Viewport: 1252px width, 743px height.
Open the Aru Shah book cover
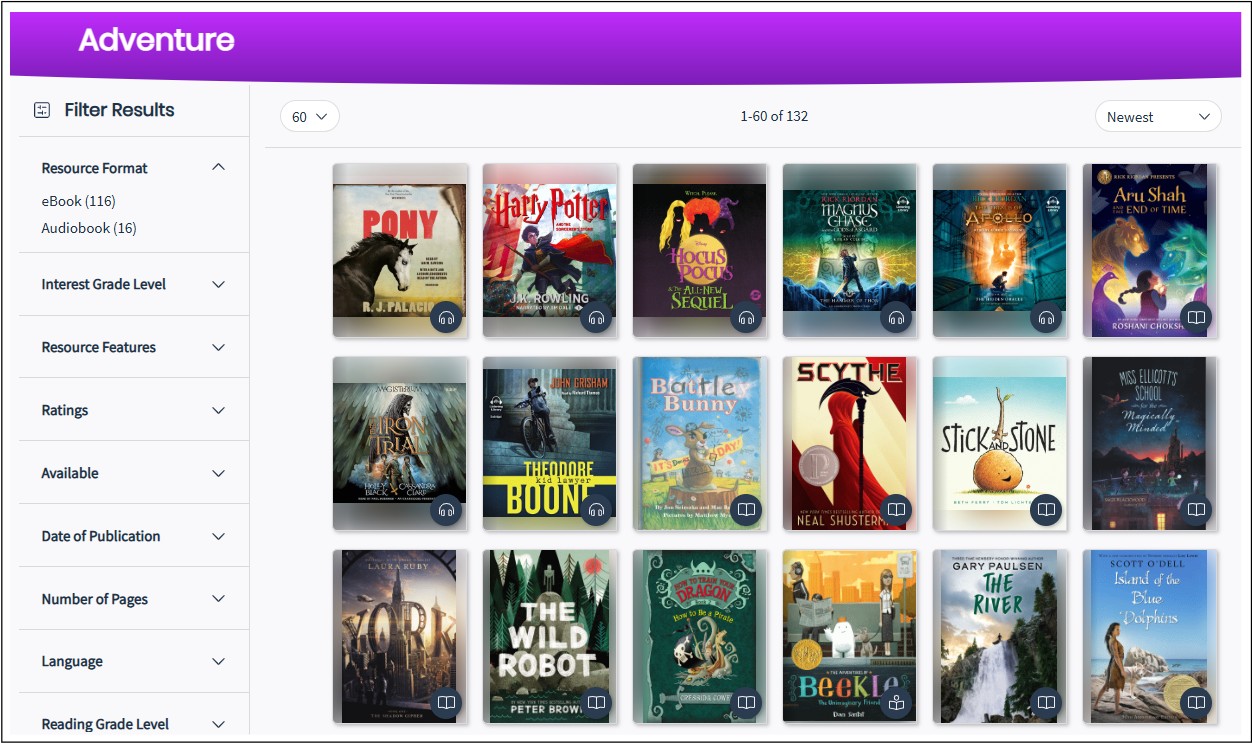pyautogui.click(x=1150, y=250)
